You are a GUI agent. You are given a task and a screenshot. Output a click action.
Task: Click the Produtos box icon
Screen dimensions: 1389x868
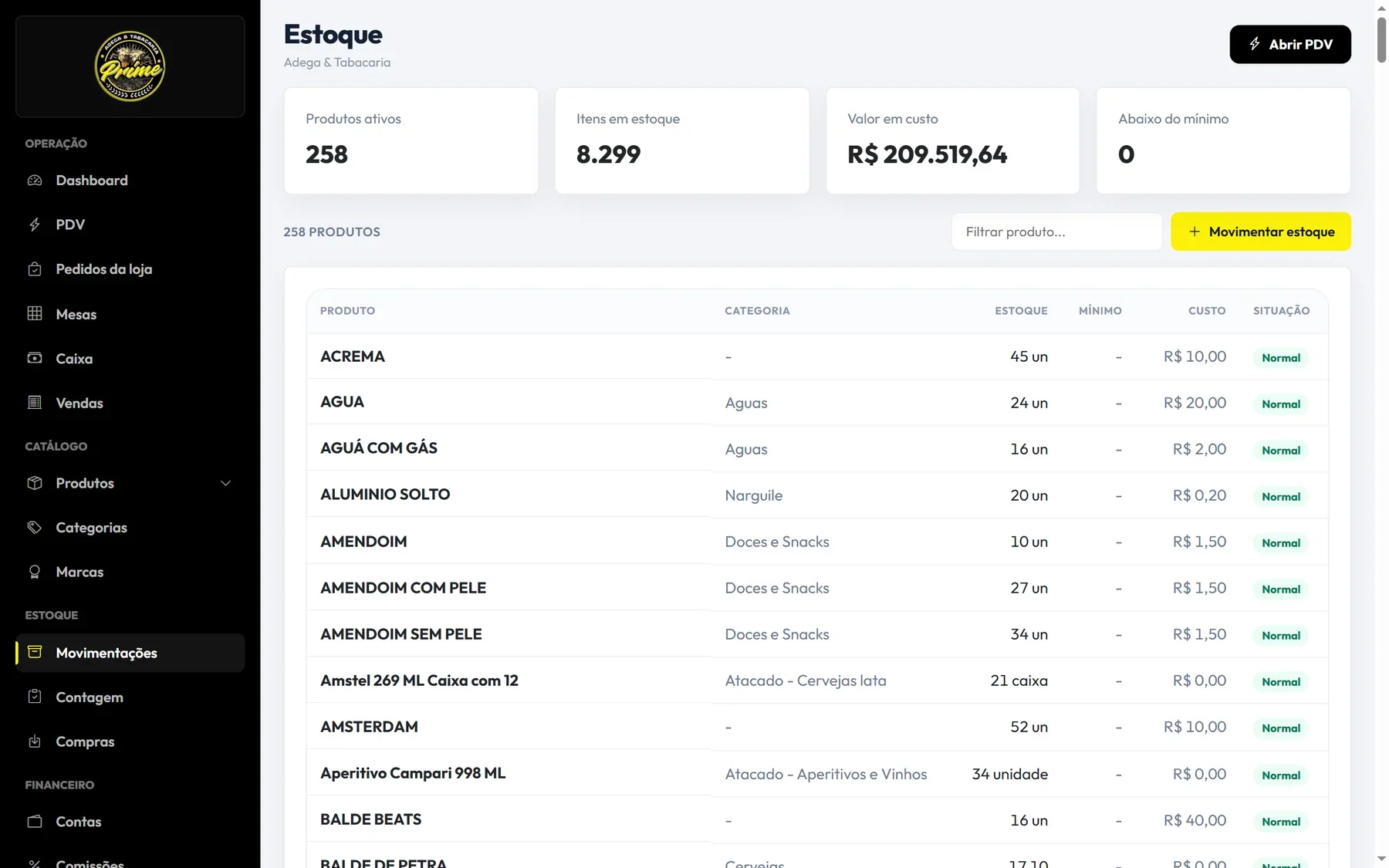(x=35, y=483)
